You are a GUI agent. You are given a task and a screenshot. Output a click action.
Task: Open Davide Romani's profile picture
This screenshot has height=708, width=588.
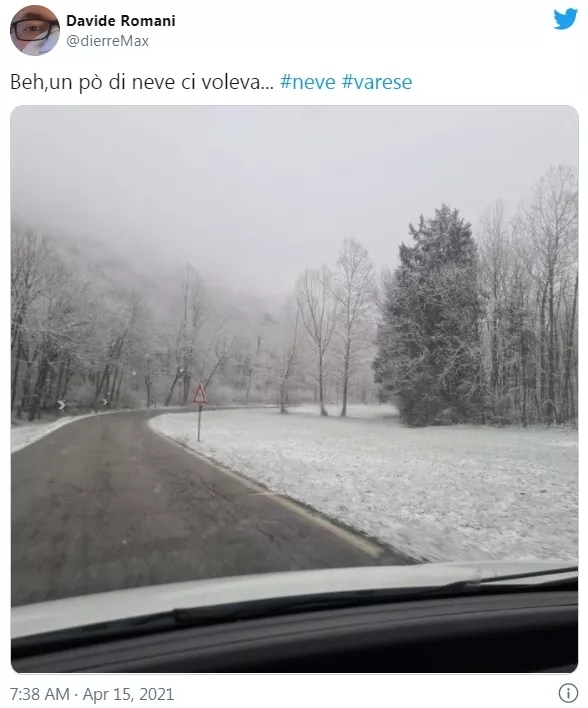[35, 30]
